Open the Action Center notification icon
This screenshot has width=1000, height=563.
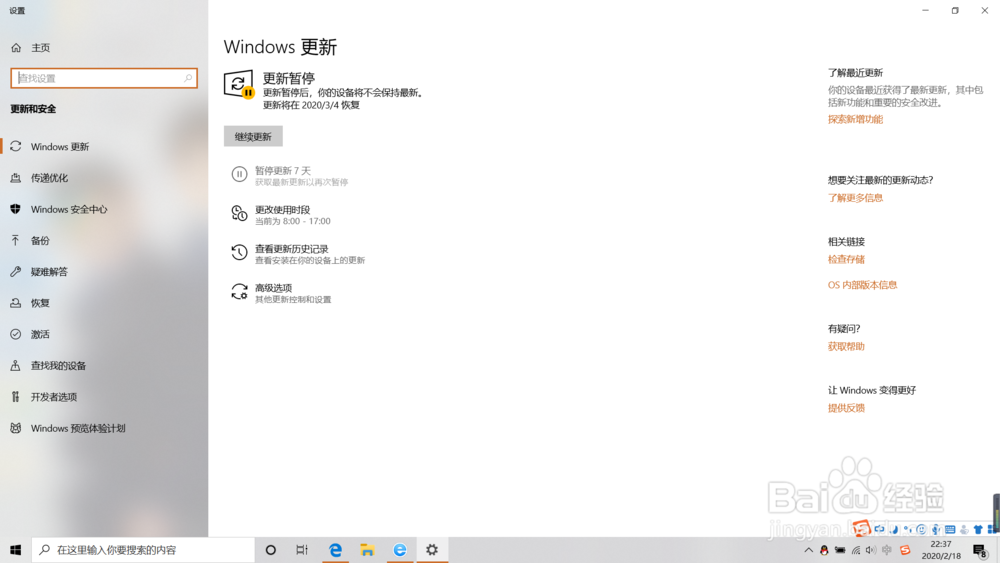click(980, 550)
